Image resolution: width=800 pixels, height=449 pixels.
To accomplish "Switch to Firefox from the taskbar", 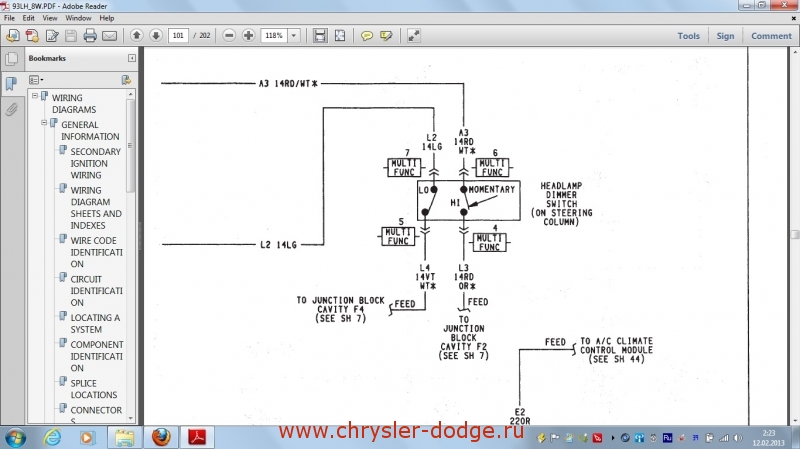I will 161,437.
